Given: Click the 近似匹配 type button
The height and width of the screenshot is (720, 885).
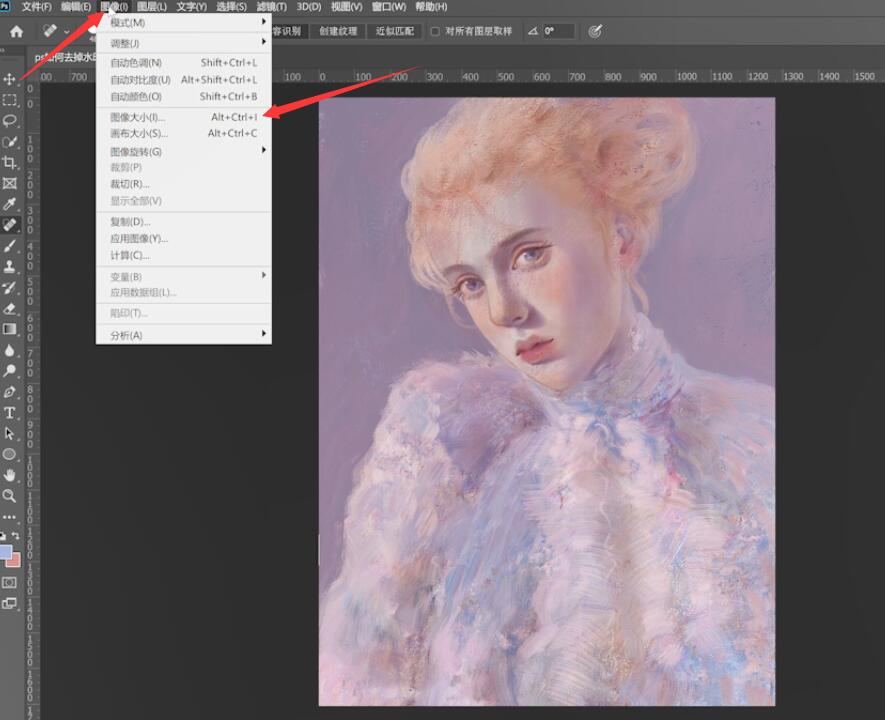Looking at the screenshot, I should (395, 32).
